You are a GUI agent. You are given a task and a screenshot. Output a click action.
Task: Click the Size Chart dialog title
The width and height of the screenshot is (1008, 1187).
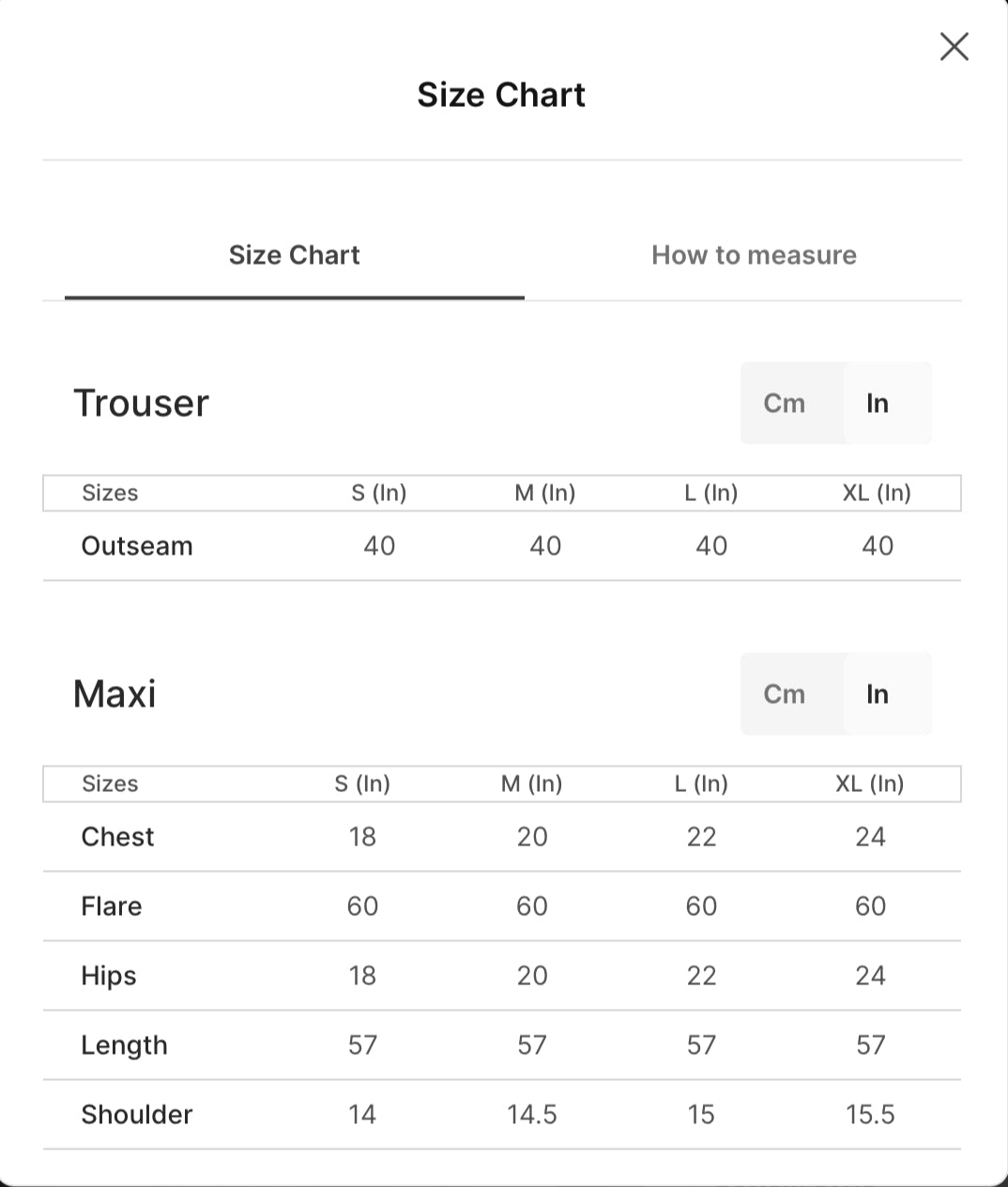(x=501, y=95)
